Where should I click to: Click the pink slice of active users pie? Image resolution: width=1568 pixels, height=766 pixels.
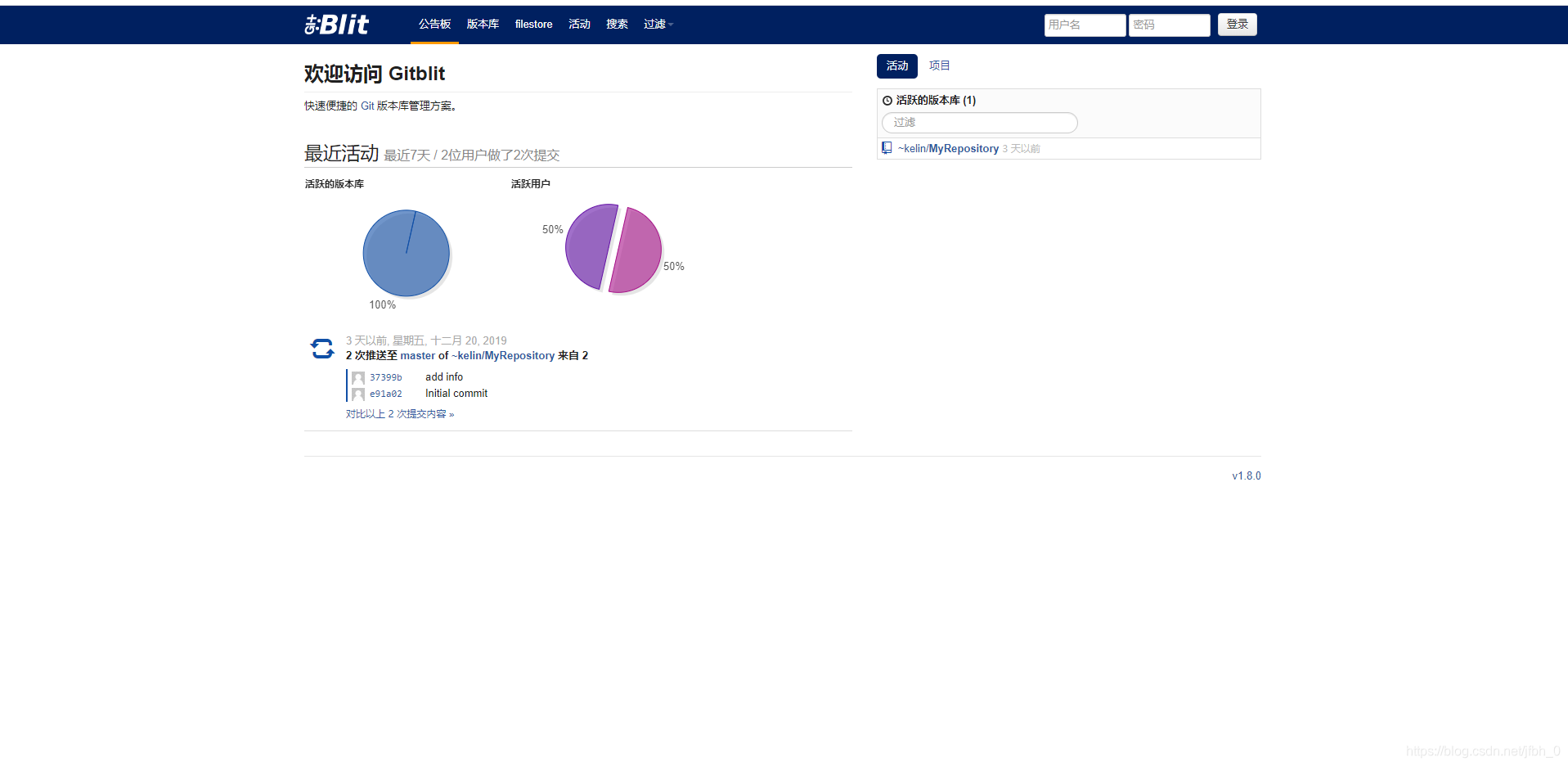point(636,250)
